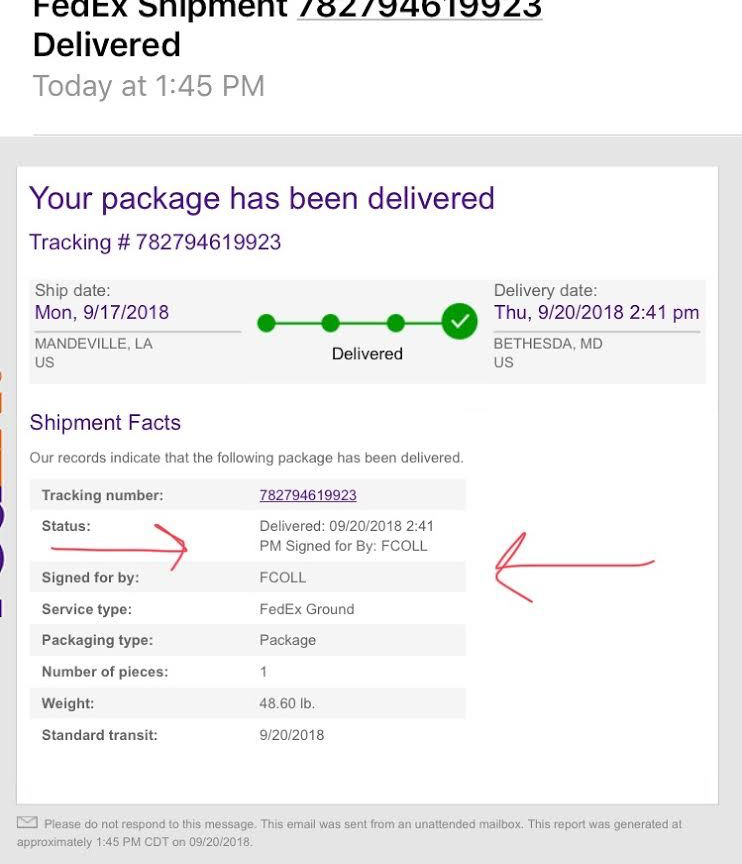Screen dimensions: 742x864
Task: Click the envelope icon in the footer
Action: (27, 823)
